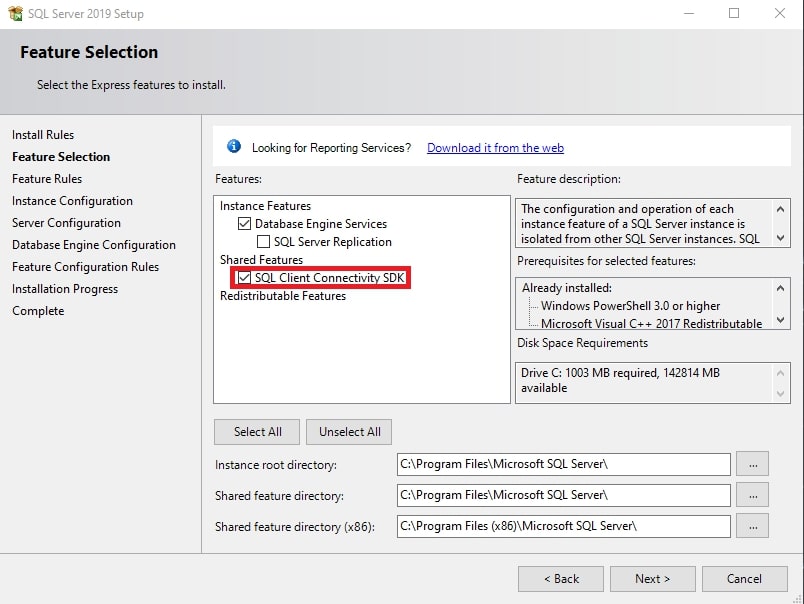
Task: Click the blue information icon
Action: (x=234, y=147)
